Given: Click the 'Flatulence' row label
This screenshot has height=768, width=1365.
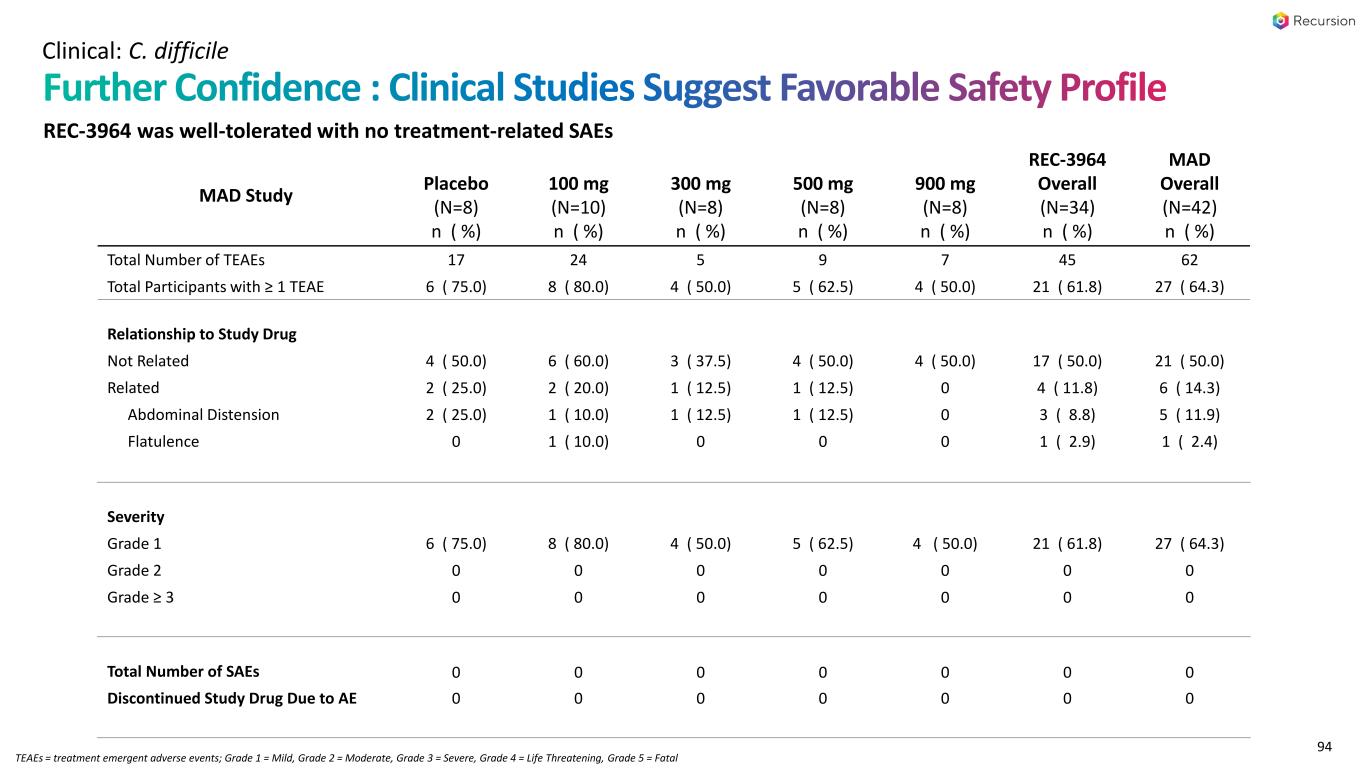Looking at the screenshot, I should [x=163, y=441].
